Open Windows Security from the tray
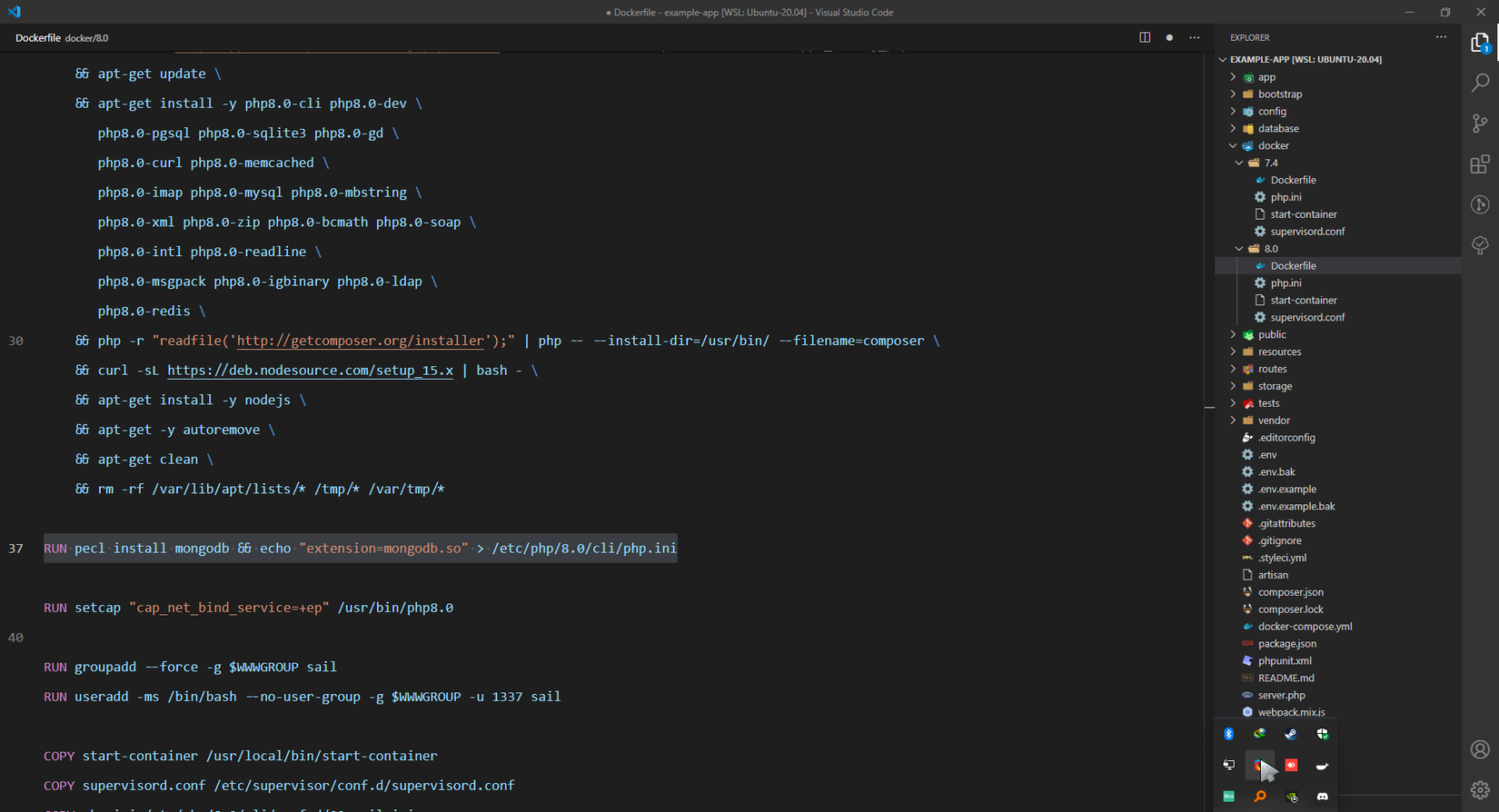 pyautogui.click(x=1323, y=734)
